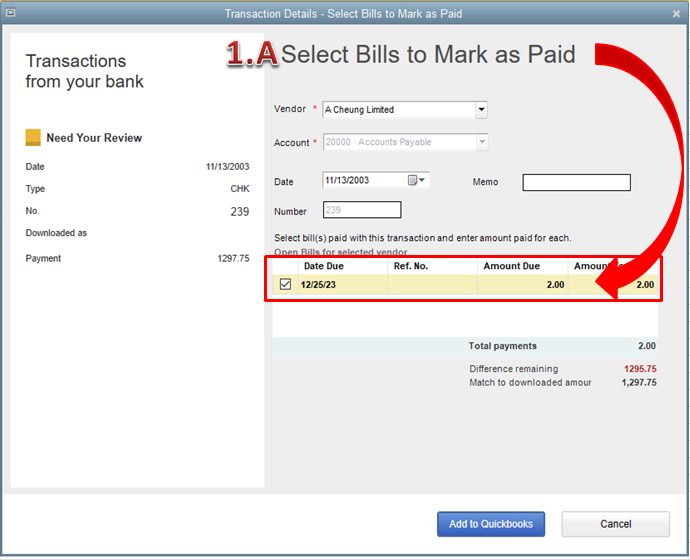Uncheck the 12/25/23 bill checkbox

(x=285, y=284)
